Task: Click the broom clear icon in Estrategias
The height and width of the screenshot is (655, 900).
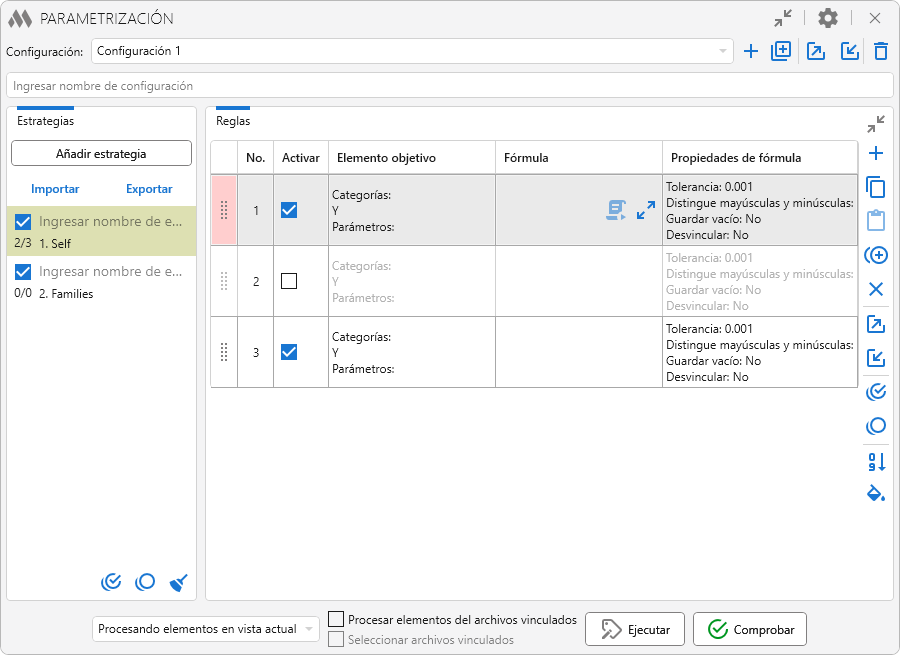Action: click(x=179, y=582)
